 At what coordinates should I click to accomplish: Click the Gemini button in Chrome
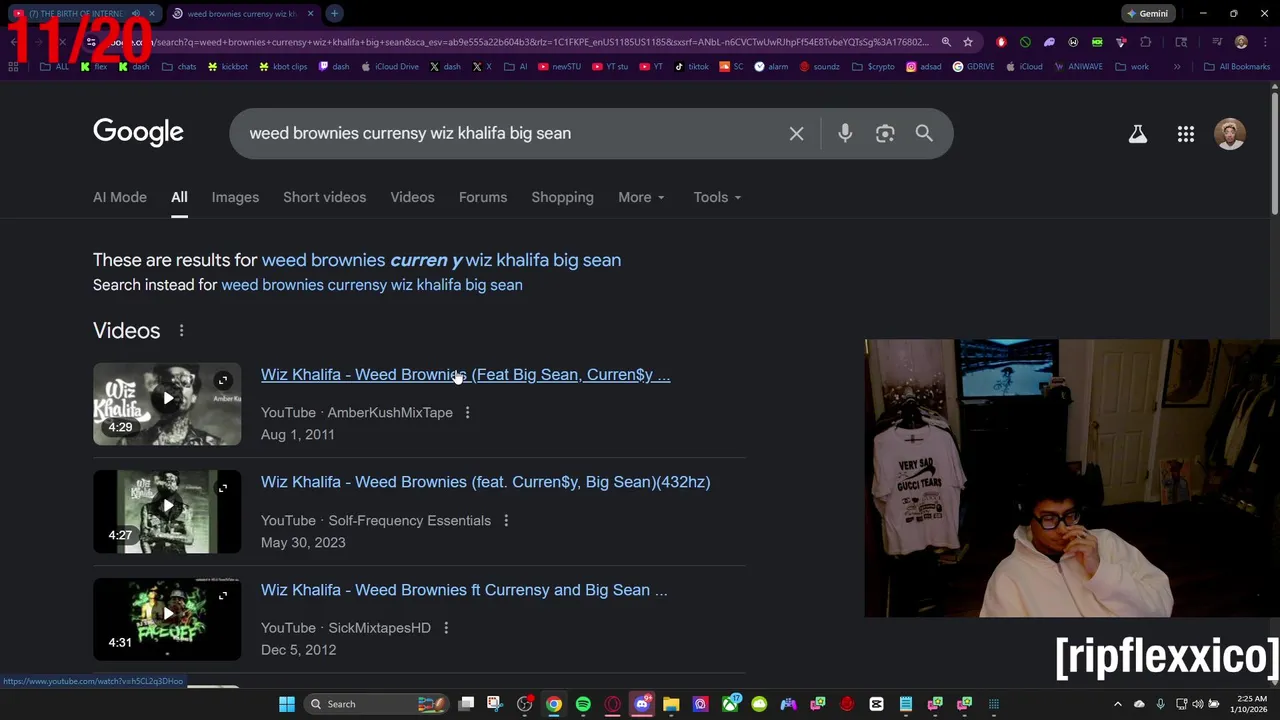1147,13
